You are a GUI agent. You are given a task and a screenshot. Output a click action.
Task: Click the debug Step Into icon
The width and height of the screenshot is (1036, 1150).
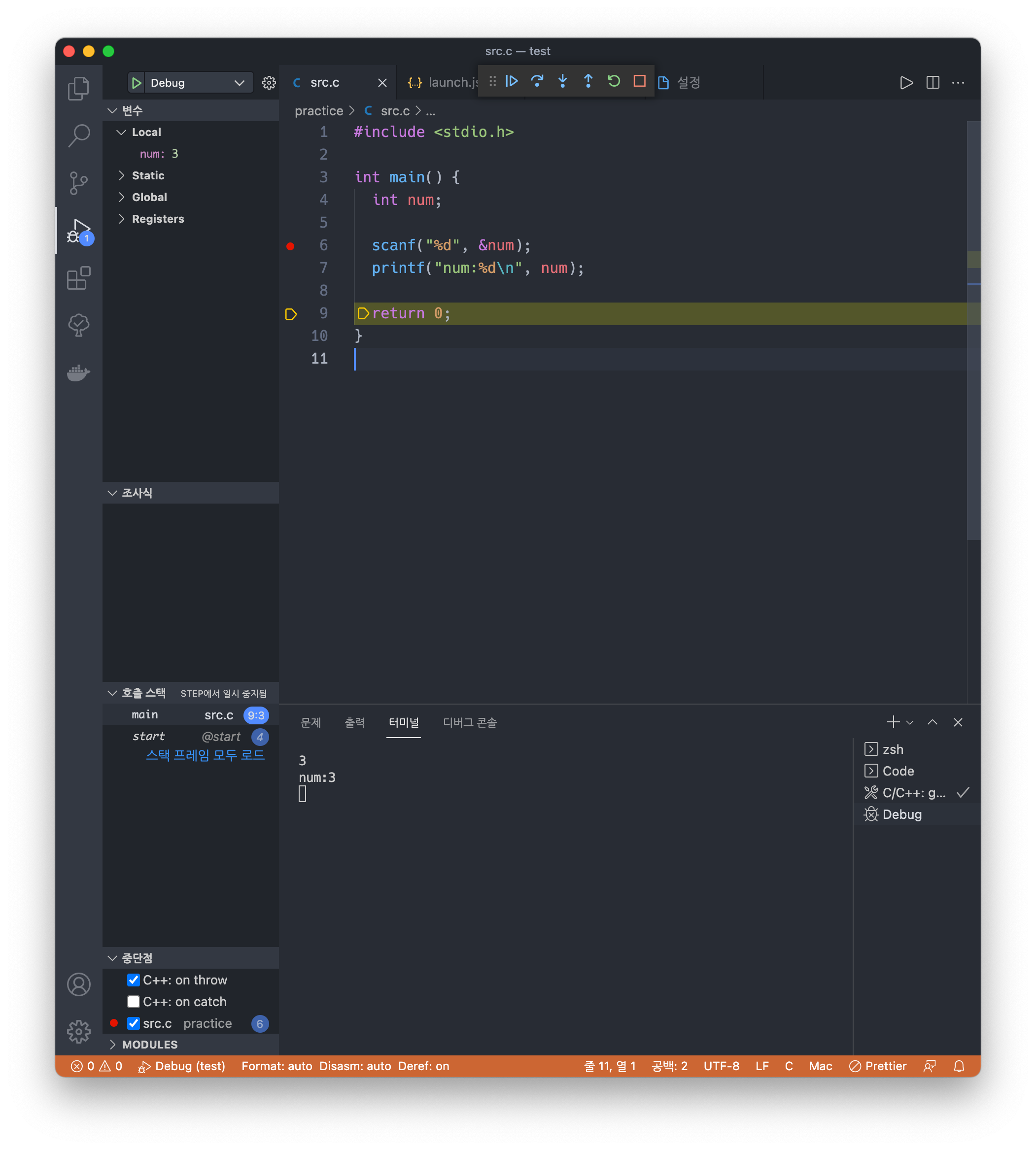(562, 81)
